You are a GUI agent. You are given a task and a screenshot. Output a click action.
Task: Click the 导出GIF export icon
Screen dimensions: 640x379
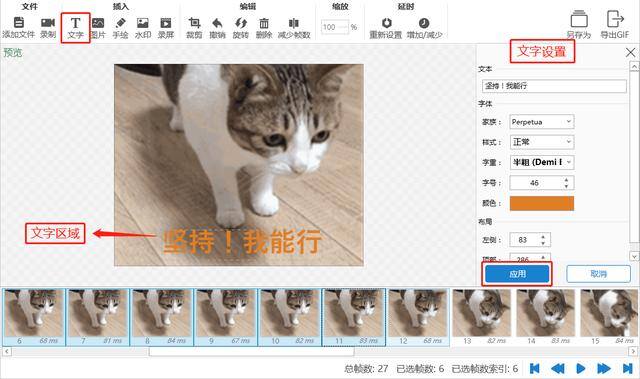point(615,20)
